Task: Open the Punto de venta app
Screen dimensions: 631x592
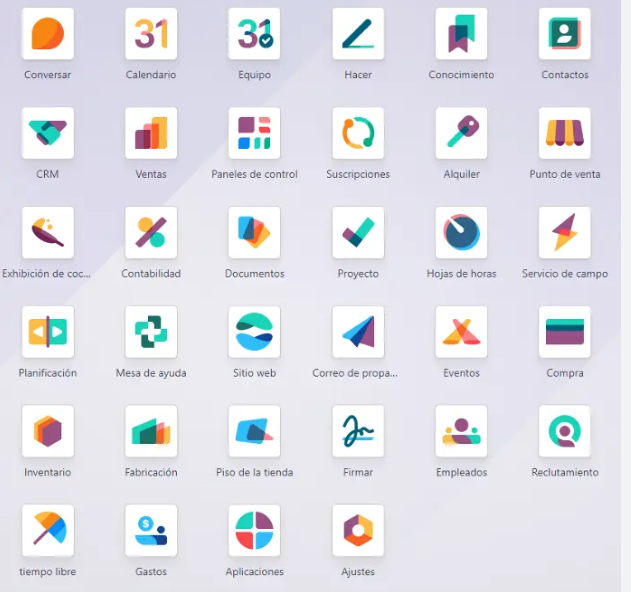Action: click(565, 133)
